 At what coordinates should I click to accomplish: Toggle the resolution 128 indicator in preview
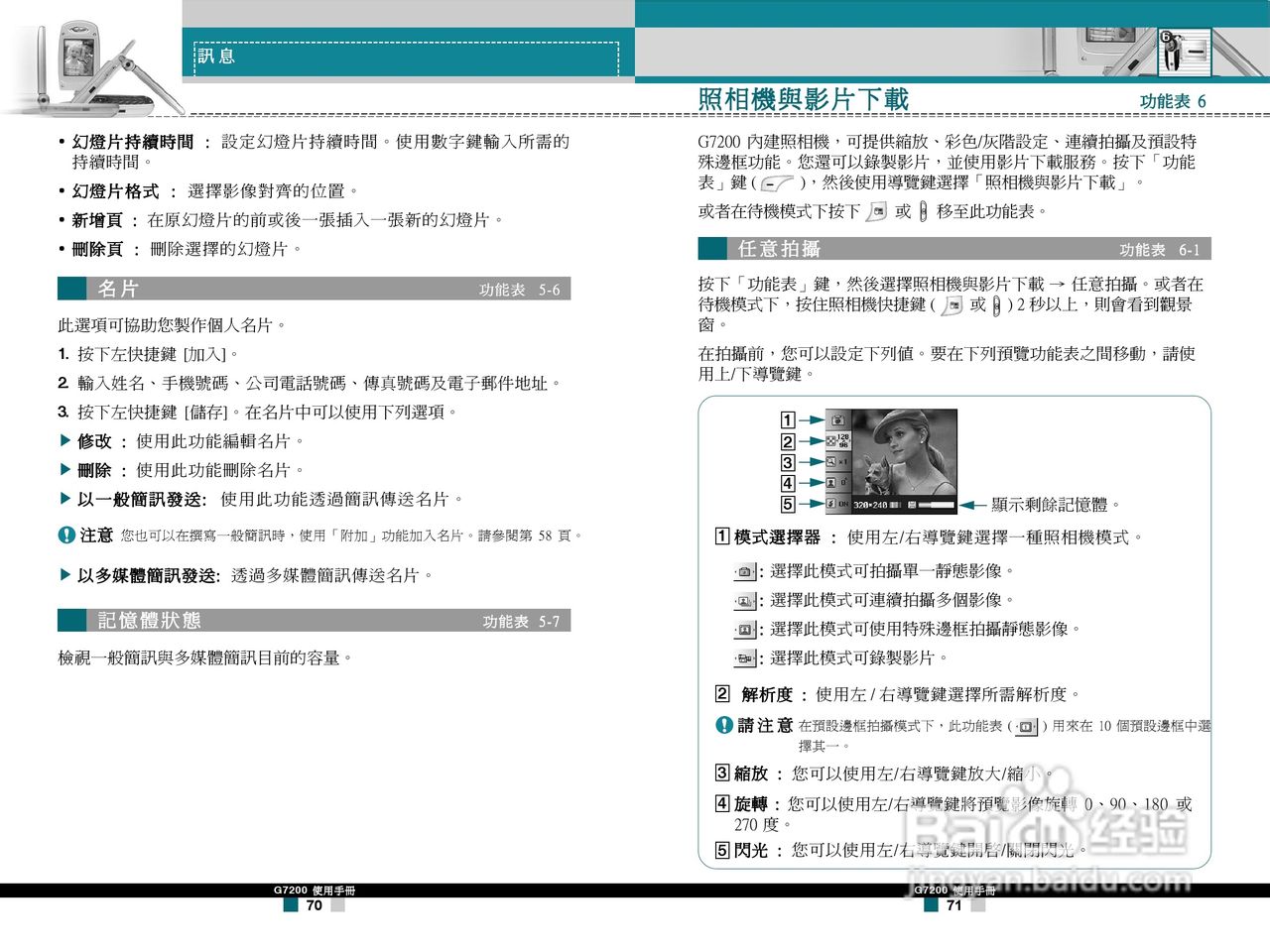(838, 442)
